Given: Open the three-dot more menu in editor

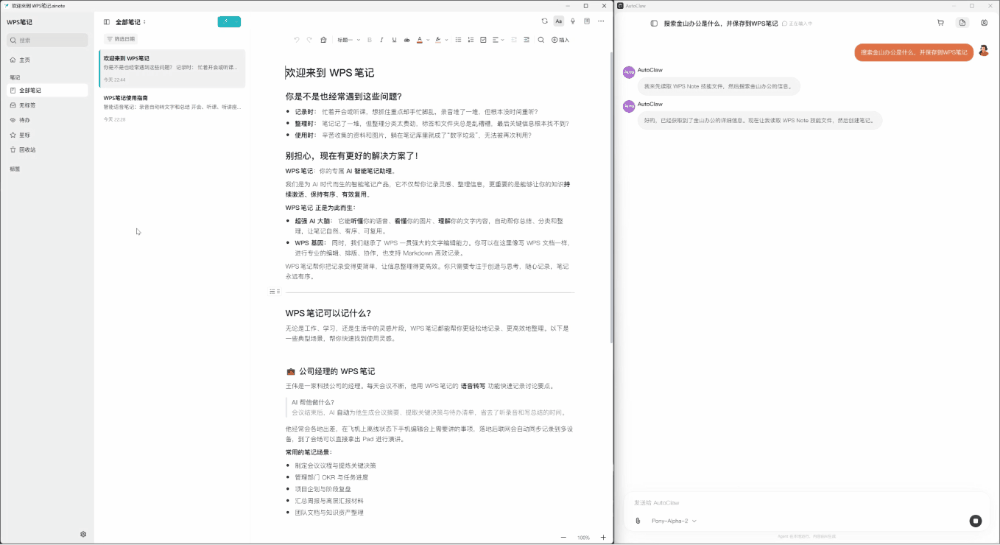Looking at the screenshot, I should (x=601, y=21).
